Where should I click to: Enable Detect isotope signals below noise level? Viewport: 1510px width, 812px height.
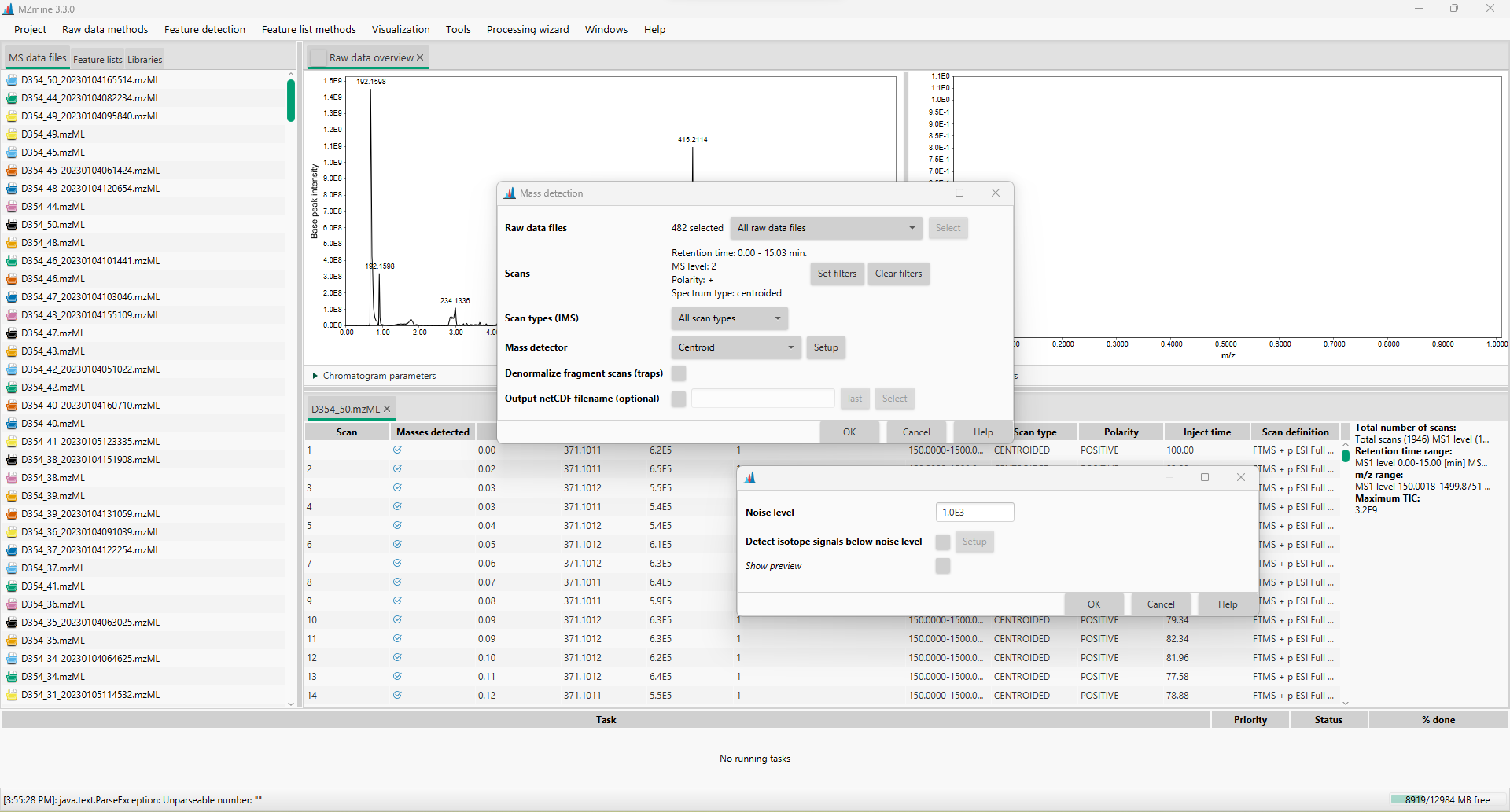click(941, 542)
